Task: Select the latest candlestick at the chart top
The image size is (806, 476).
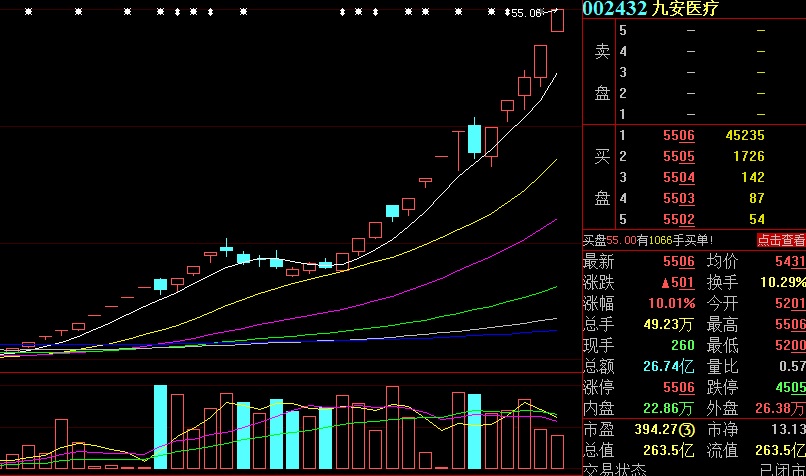Action: coord(557,20)
